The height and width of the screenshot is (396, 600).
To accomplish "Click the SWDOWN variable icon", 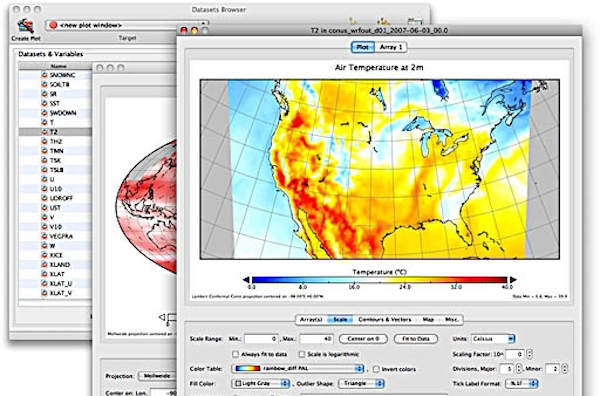I will pos(45,113).
